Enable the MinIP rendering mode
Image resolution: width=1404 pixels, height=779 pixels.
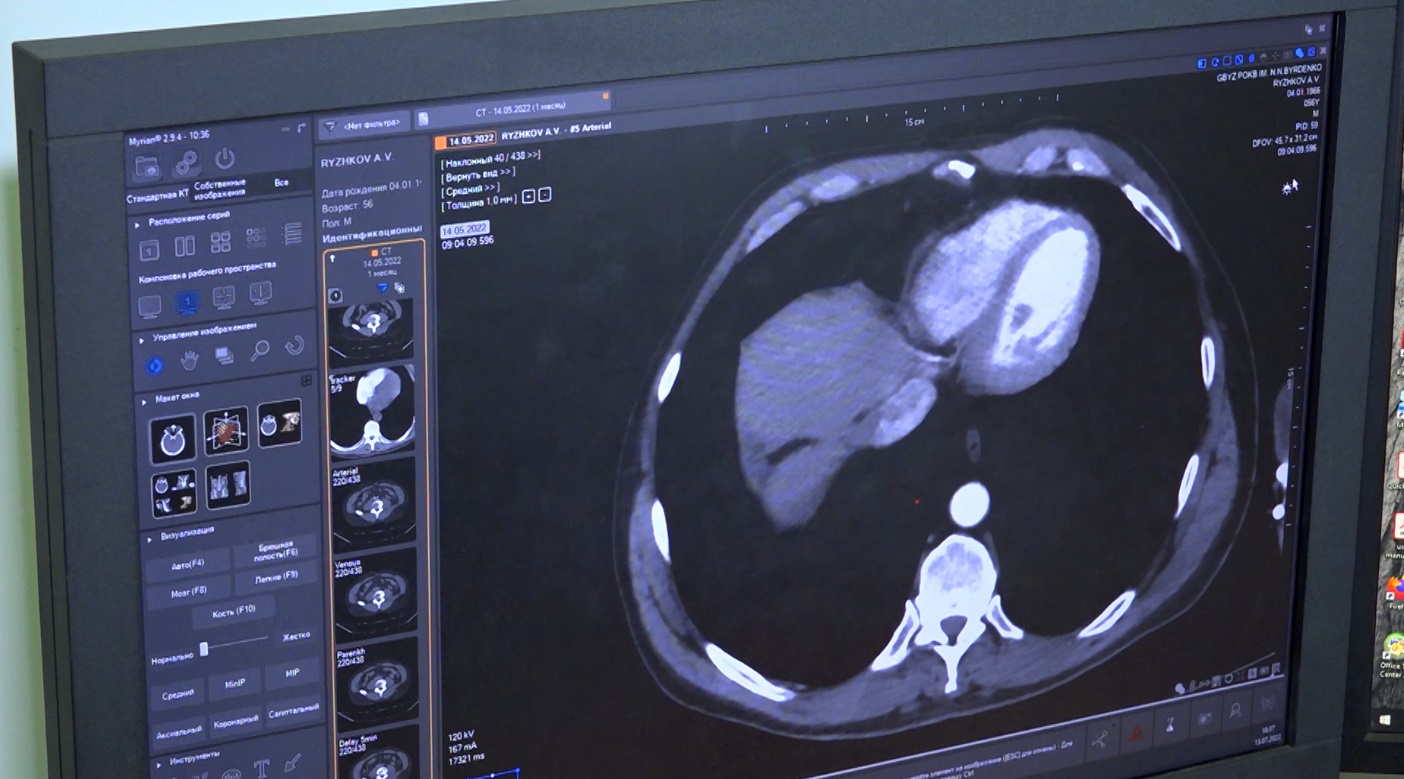tap(235, 683)
